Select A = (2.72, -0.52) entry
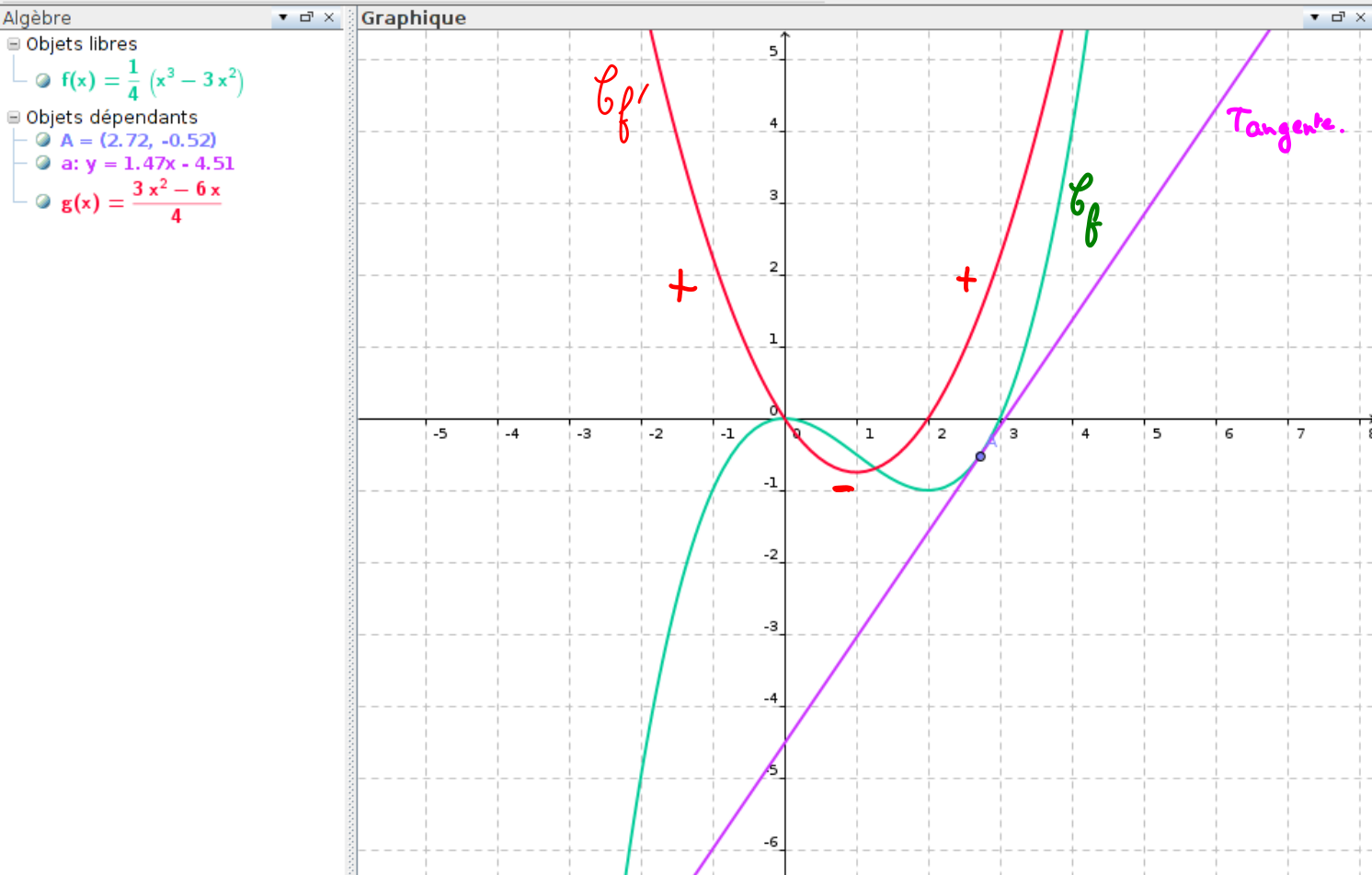 tap(138, 140)
